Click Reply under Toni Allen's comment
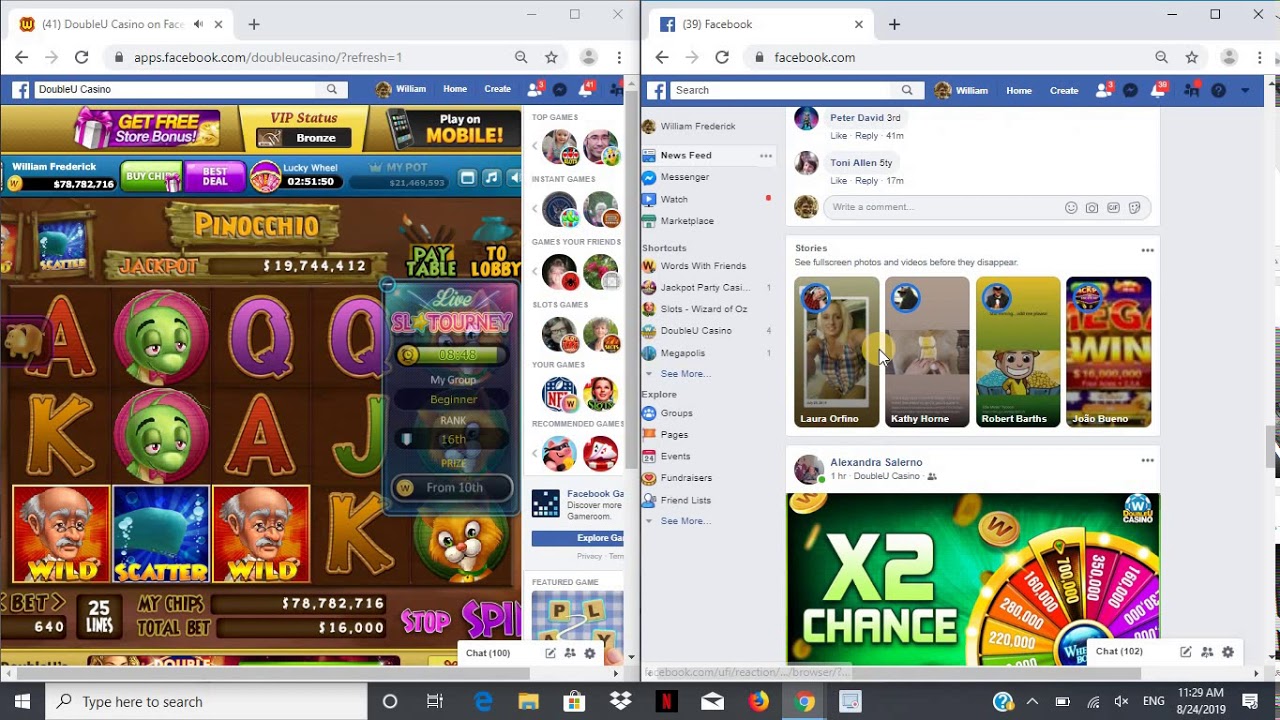Screen dimensions: 1280x720 pos(866,181)
